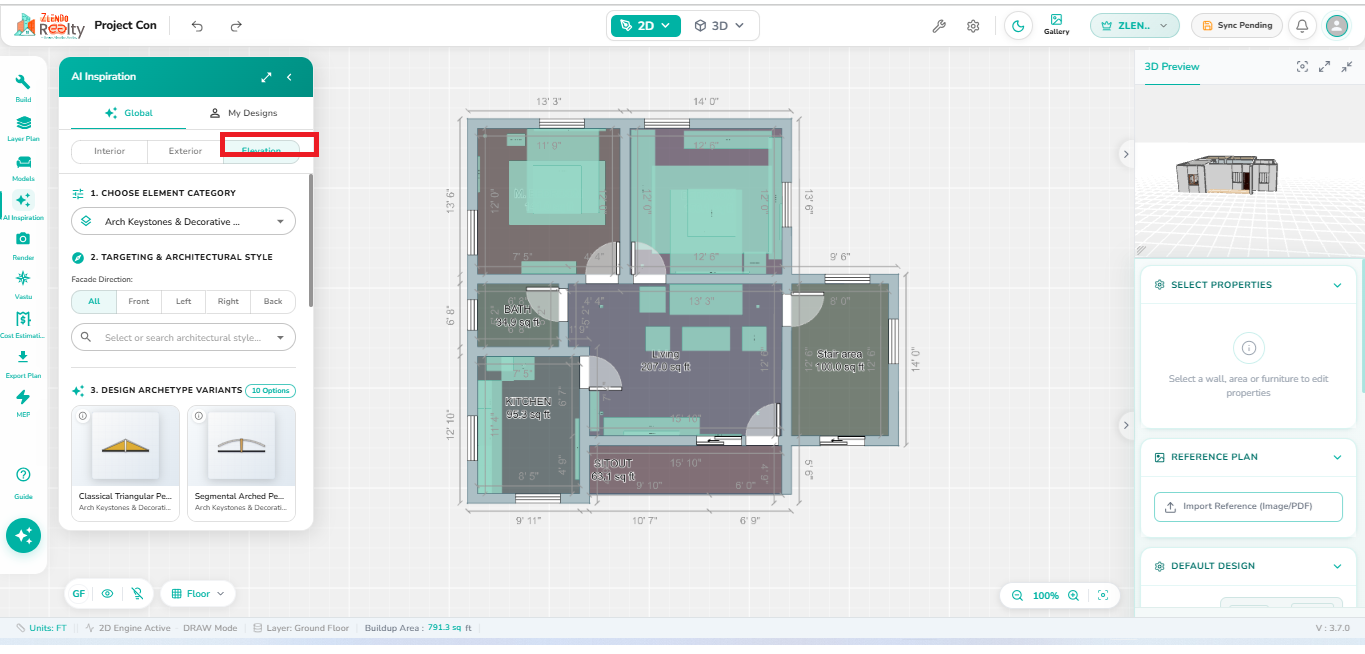The image size is (1365, 654).
Task: Switch to the My Designs tab
Action: [x=244, y=113]
